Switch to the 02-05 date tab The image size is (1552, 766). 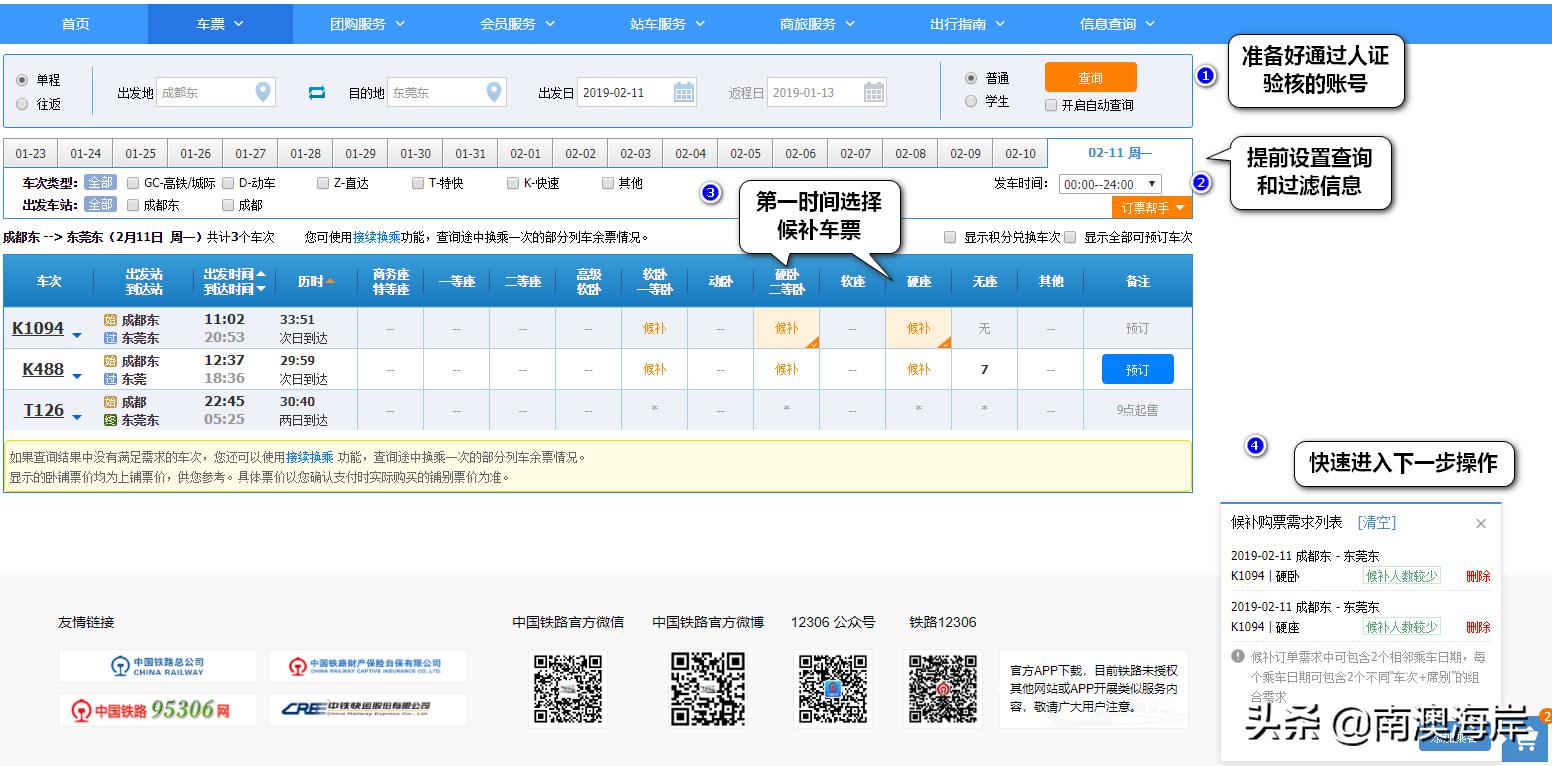745,153
